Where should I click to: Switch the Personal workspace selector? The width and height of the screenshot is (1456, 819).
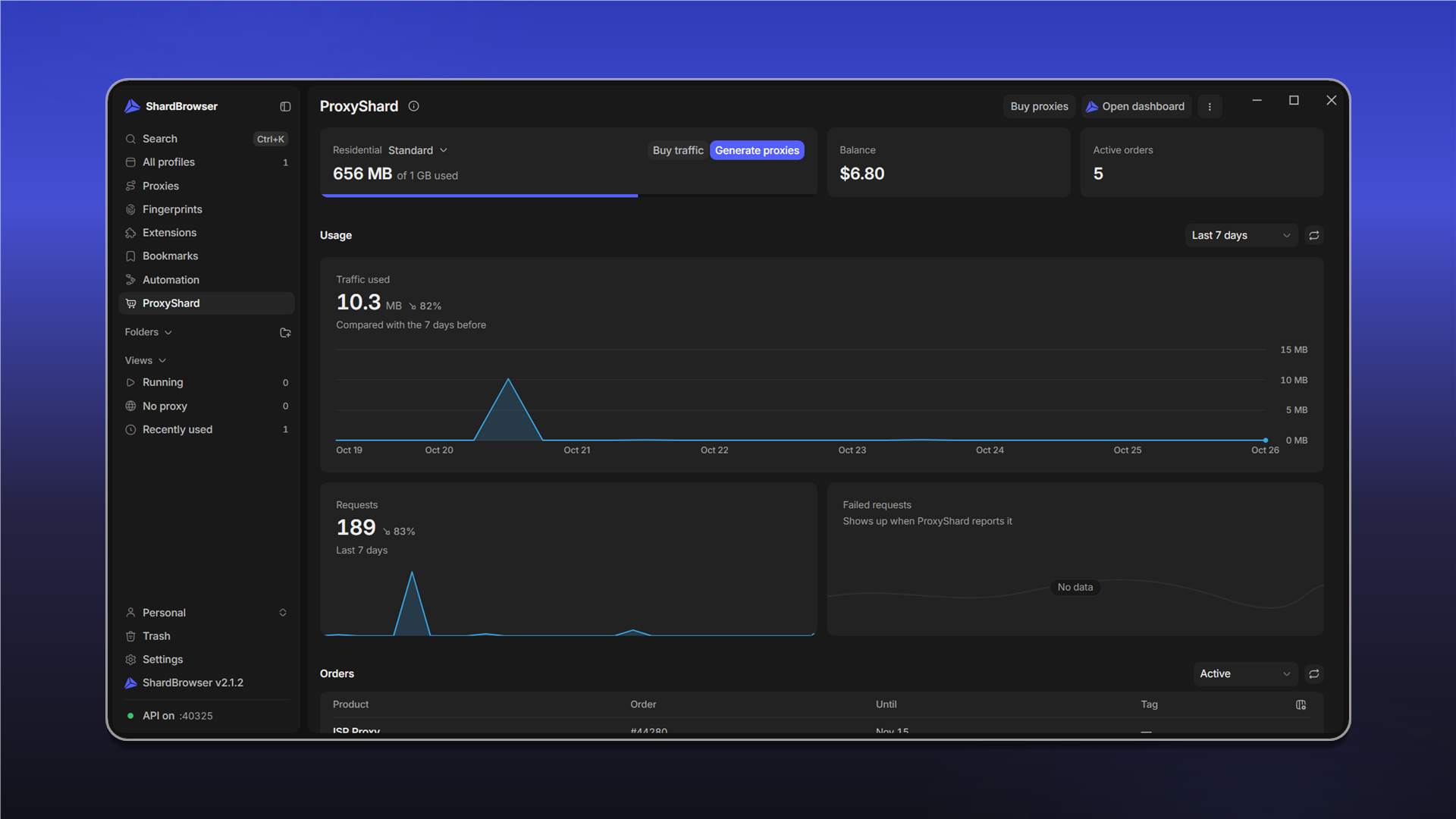click(206, 613)
